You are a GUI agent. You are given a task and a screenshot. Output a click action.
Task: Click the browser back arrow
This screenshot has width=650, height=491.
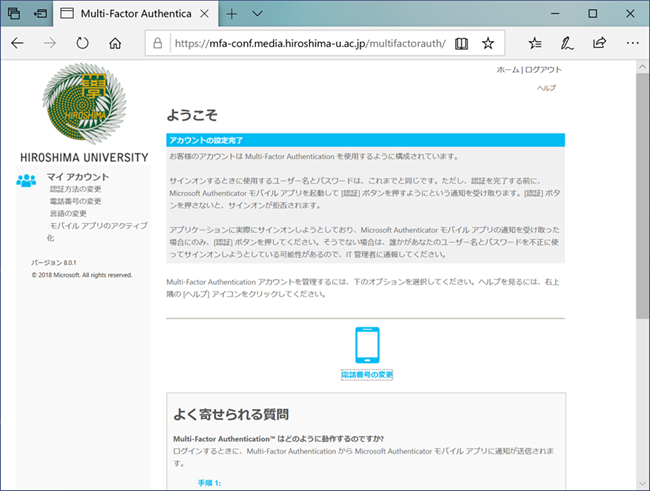17,43
